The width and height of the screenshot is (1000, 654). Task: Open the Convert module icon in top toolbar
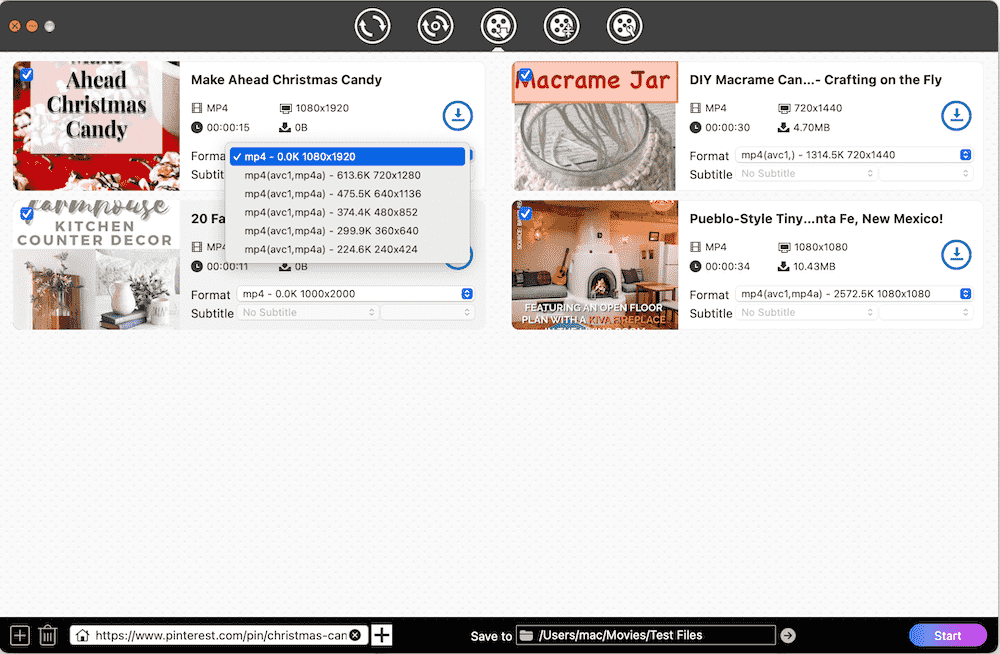coord(372,26)
